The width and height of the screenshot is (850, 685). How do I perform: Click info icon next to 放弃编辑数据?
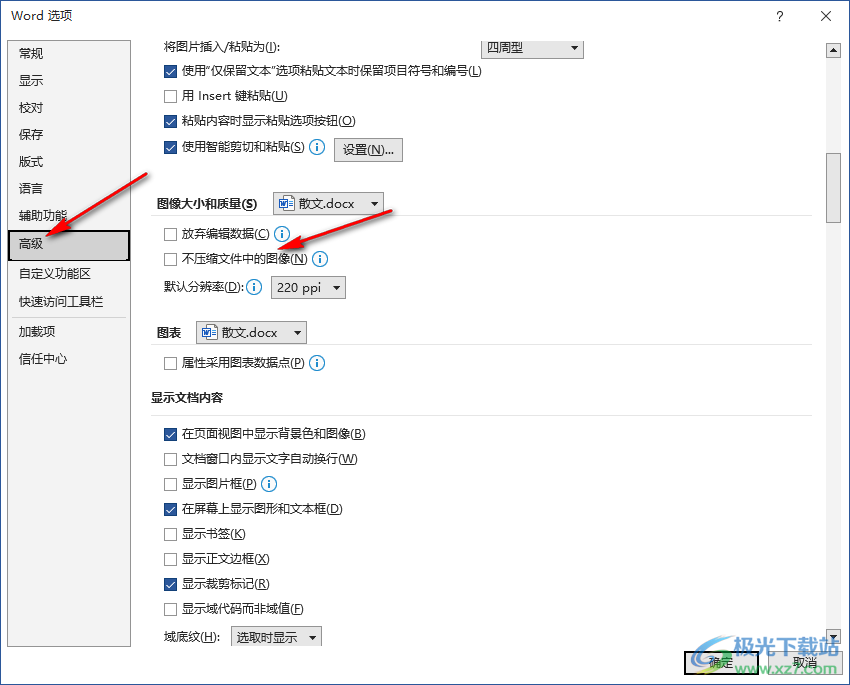tap(282, 234)
